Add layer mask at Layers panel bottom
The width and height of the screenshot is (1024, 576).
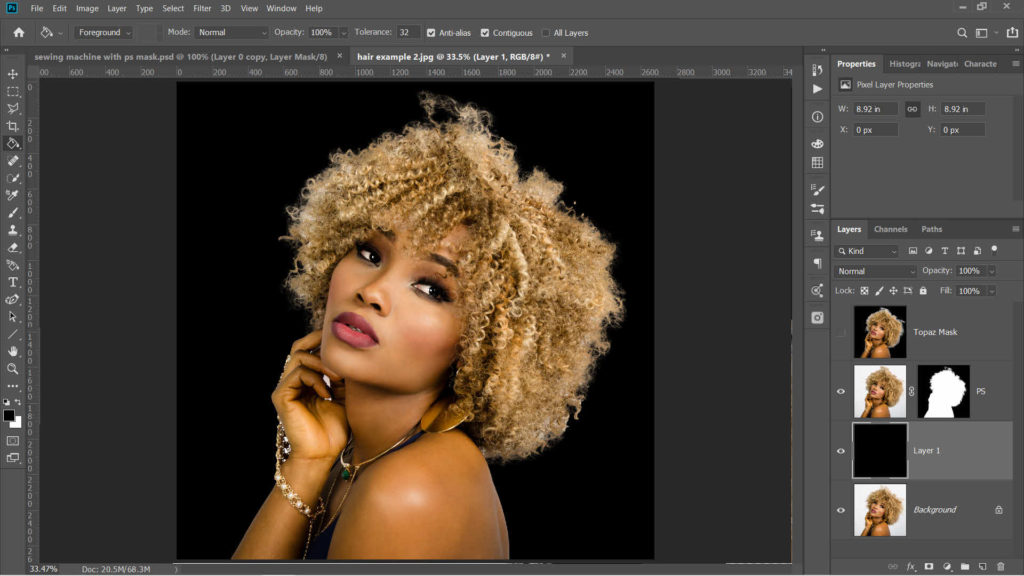pos(929,566)
